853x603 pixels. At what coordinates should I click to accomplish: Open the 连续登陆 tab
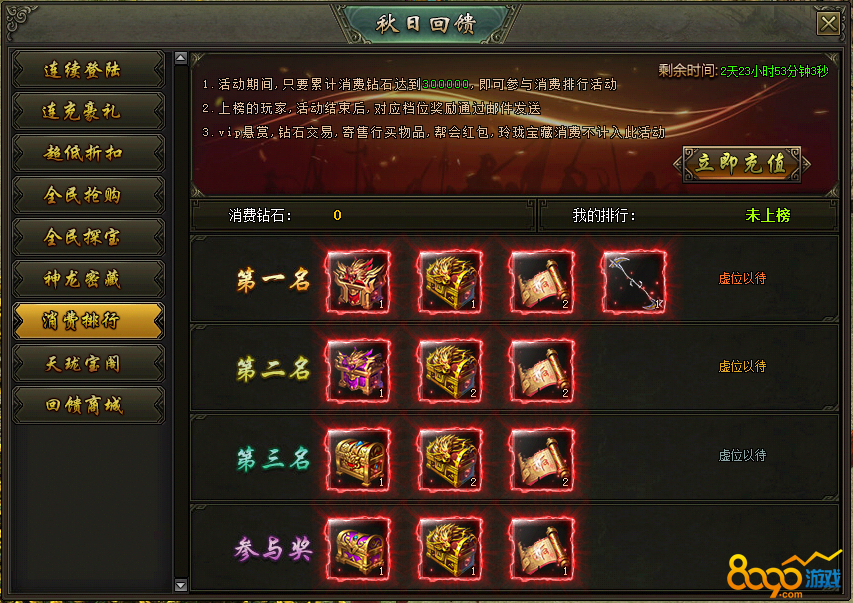89,70
